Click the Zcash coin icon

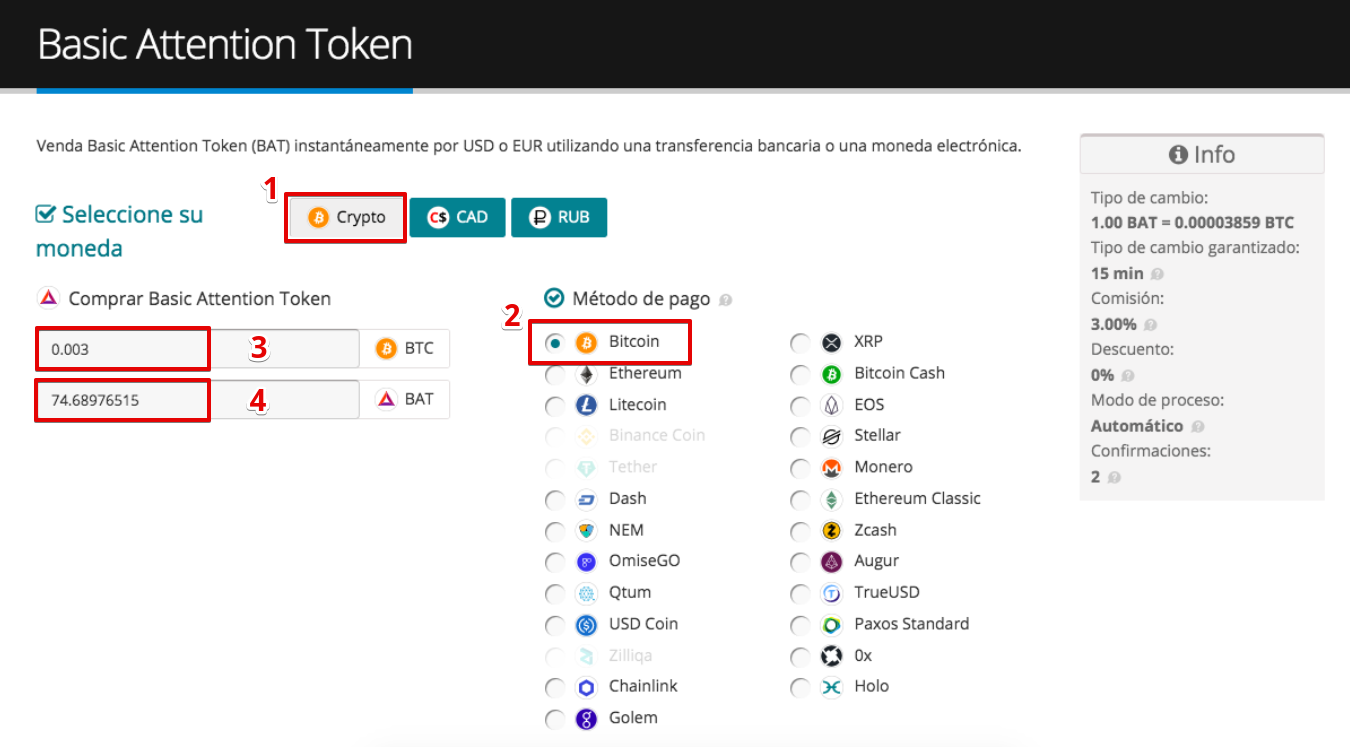click(831, 530)
